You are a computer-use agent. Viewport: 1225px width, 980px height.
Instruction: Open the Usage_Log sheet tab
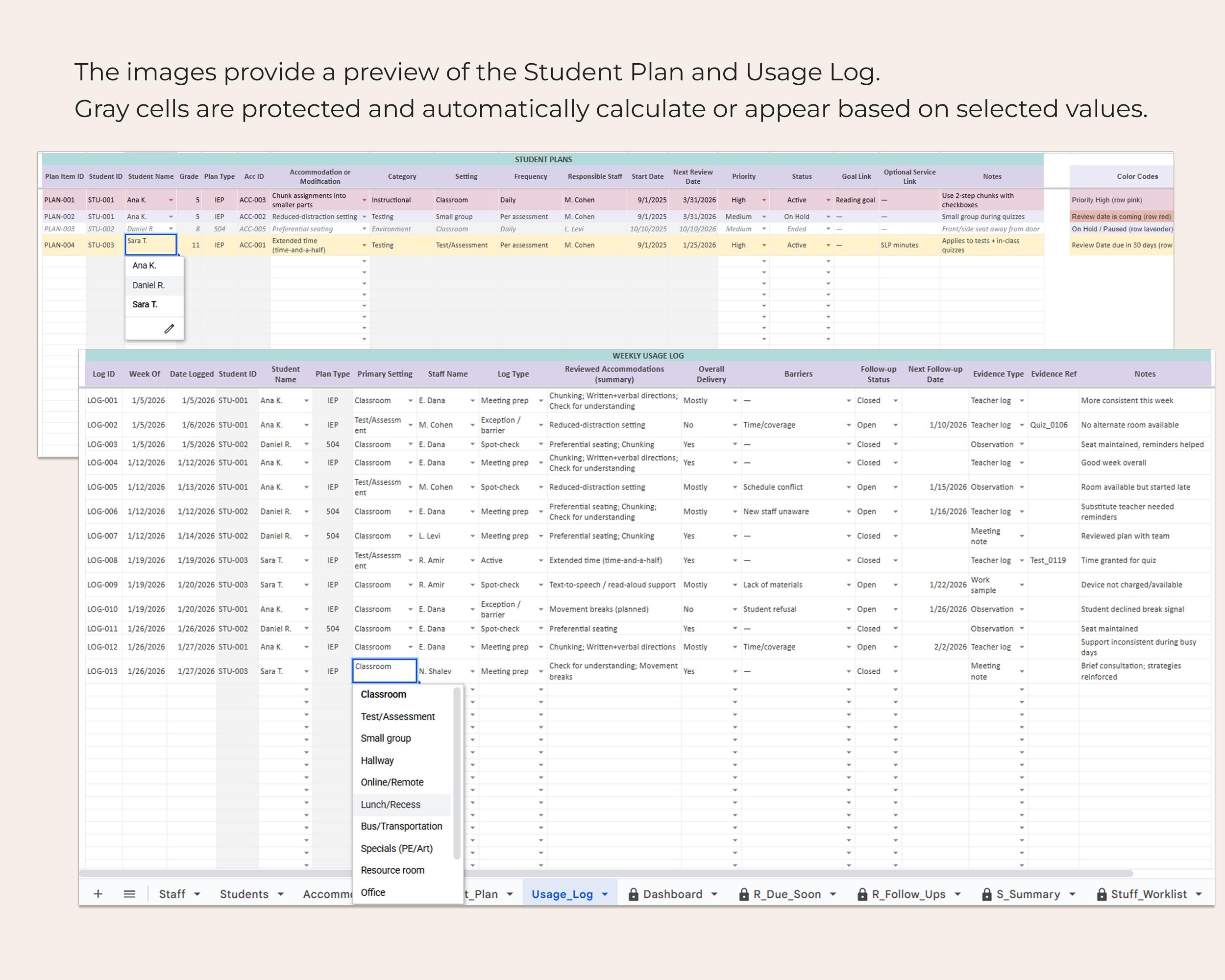pyautogui.click(x=562, y=894)
